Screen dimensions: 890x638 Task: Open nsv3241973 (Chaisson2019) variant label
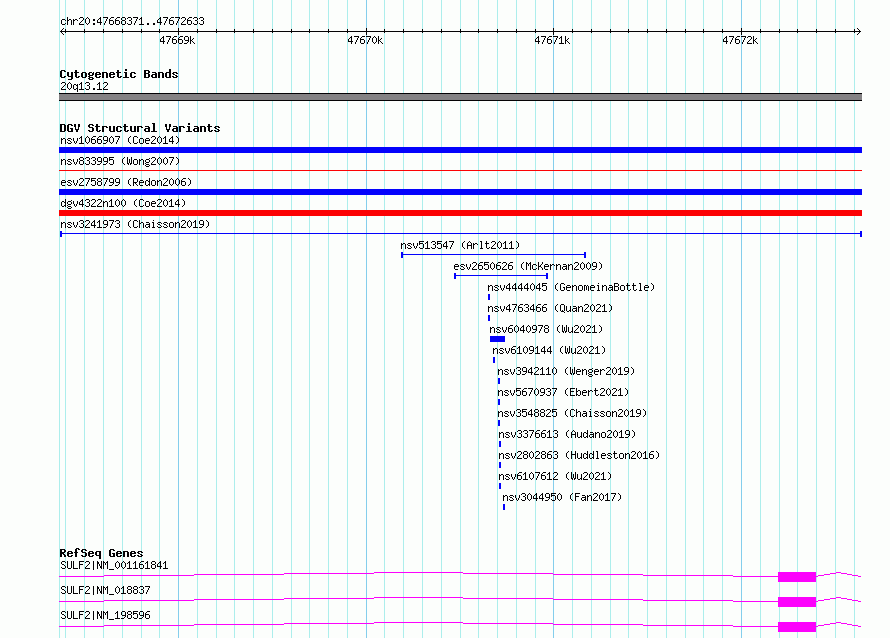135,224
